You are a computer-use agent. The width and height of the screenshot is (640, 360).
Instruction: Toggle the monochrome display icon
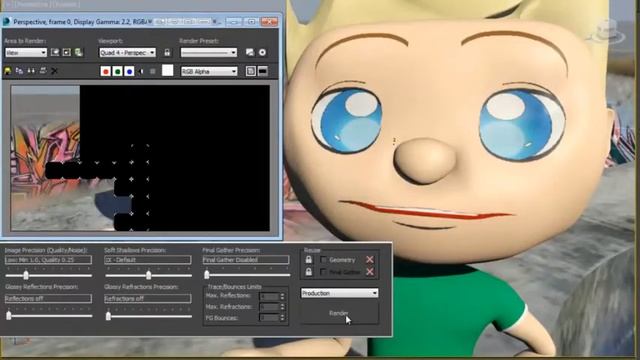point(153,71)
